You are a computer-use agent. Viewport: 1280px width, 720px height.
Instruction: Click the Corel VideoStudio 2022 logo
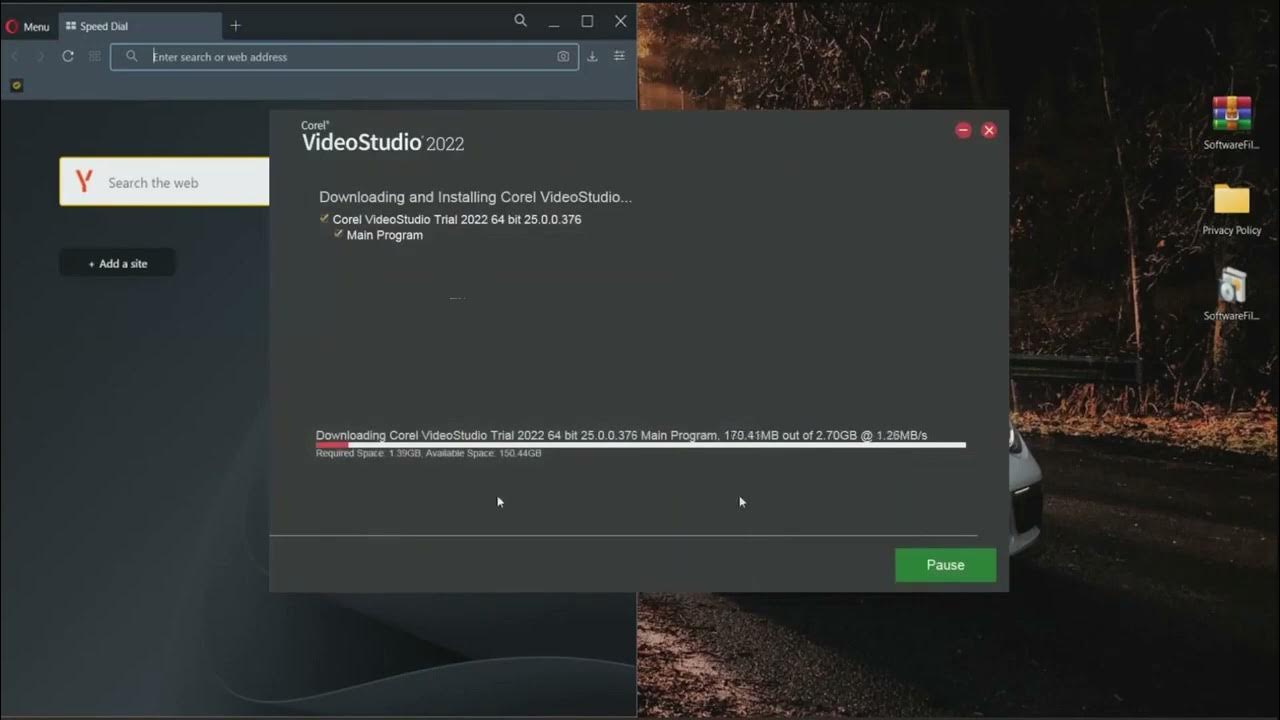pyautogui.click(x=382, y=137)
